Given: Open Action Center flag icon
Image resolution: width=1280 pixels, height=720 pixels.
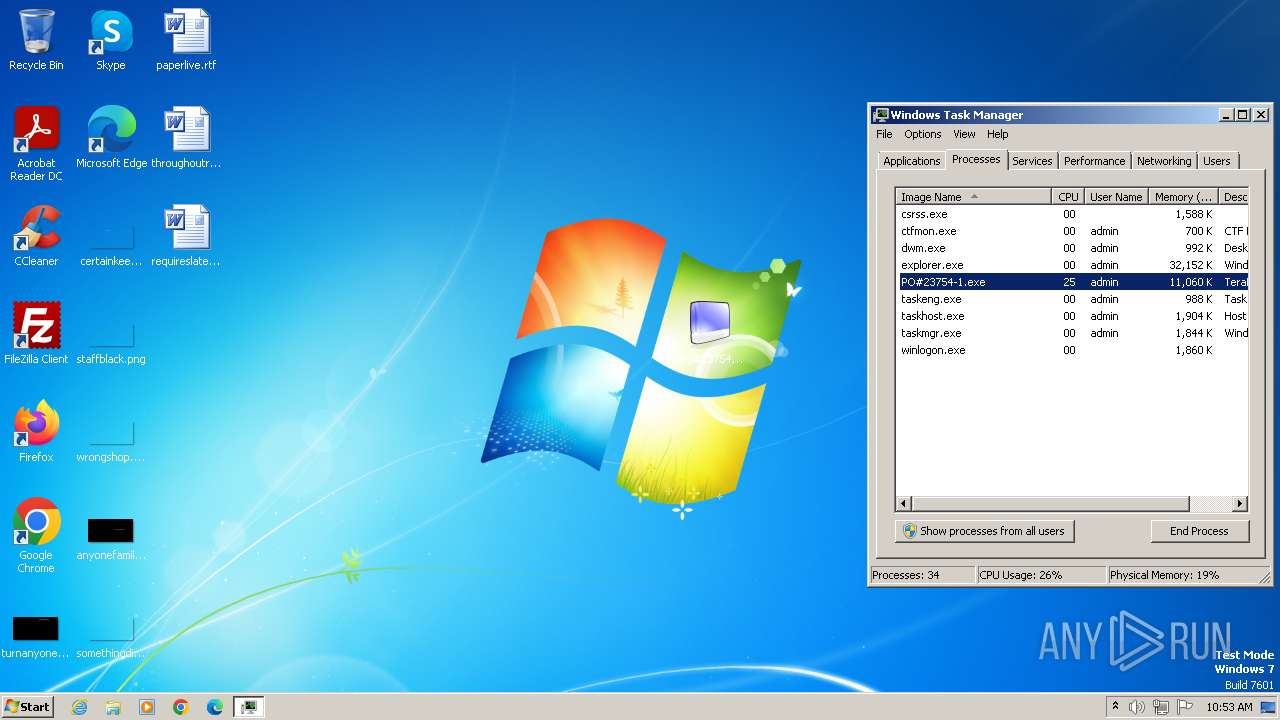Looking at the screenshot, I should pos(1185,707).
